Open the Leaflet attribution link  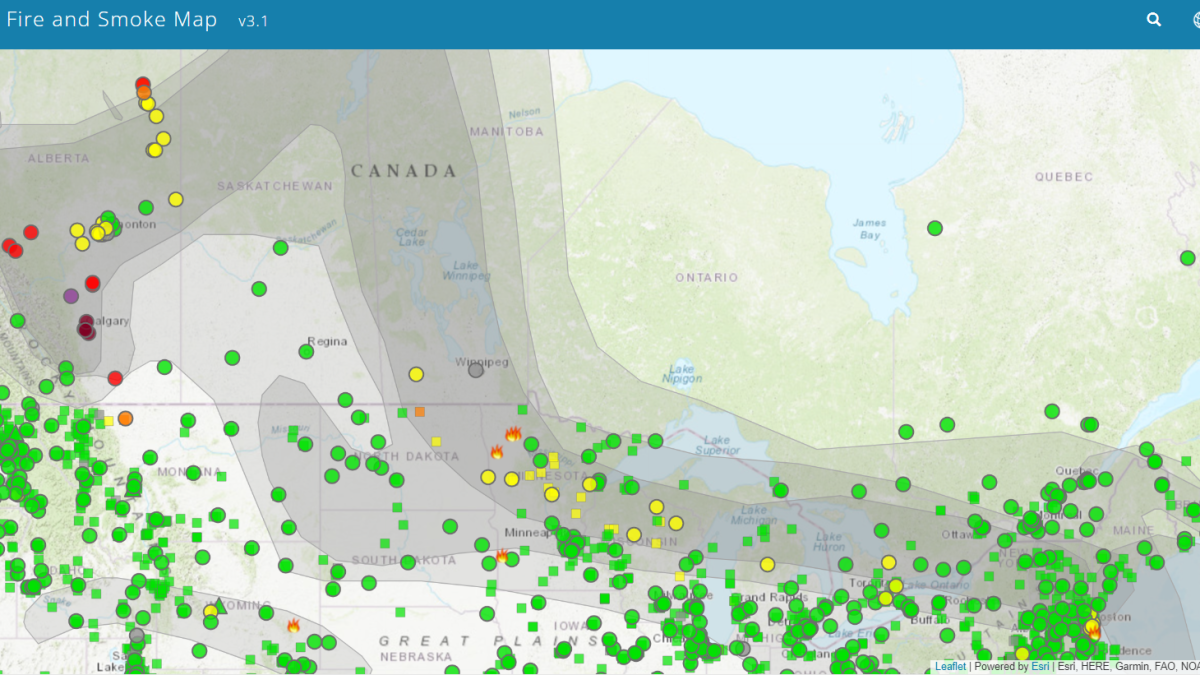pyautogui.click(x=950, y=667)
